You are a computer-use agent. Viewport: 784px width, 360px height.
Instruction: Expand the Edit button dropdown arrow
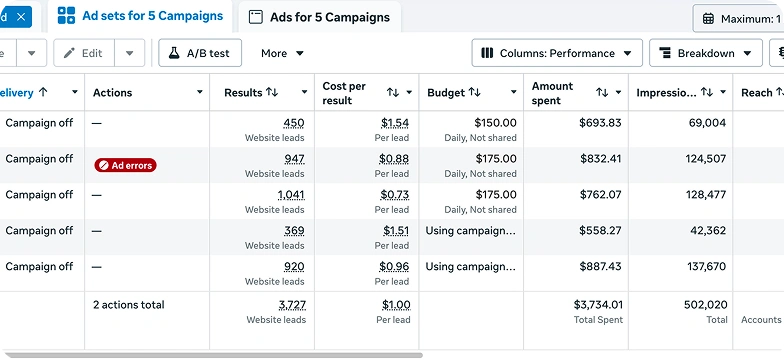(130, 53)
